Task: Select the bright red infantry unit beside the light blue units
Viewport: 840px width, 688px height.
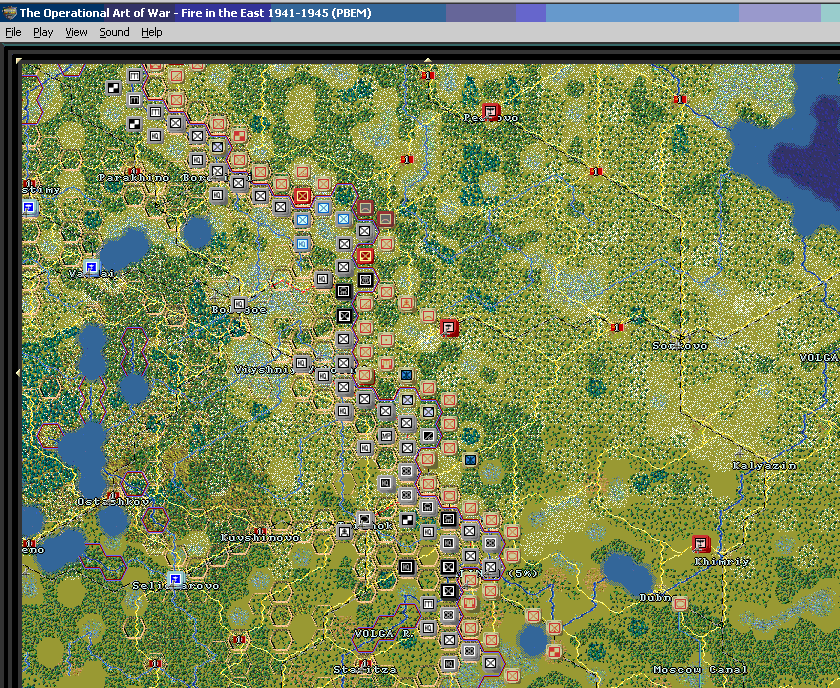Action: coord(302,196)
